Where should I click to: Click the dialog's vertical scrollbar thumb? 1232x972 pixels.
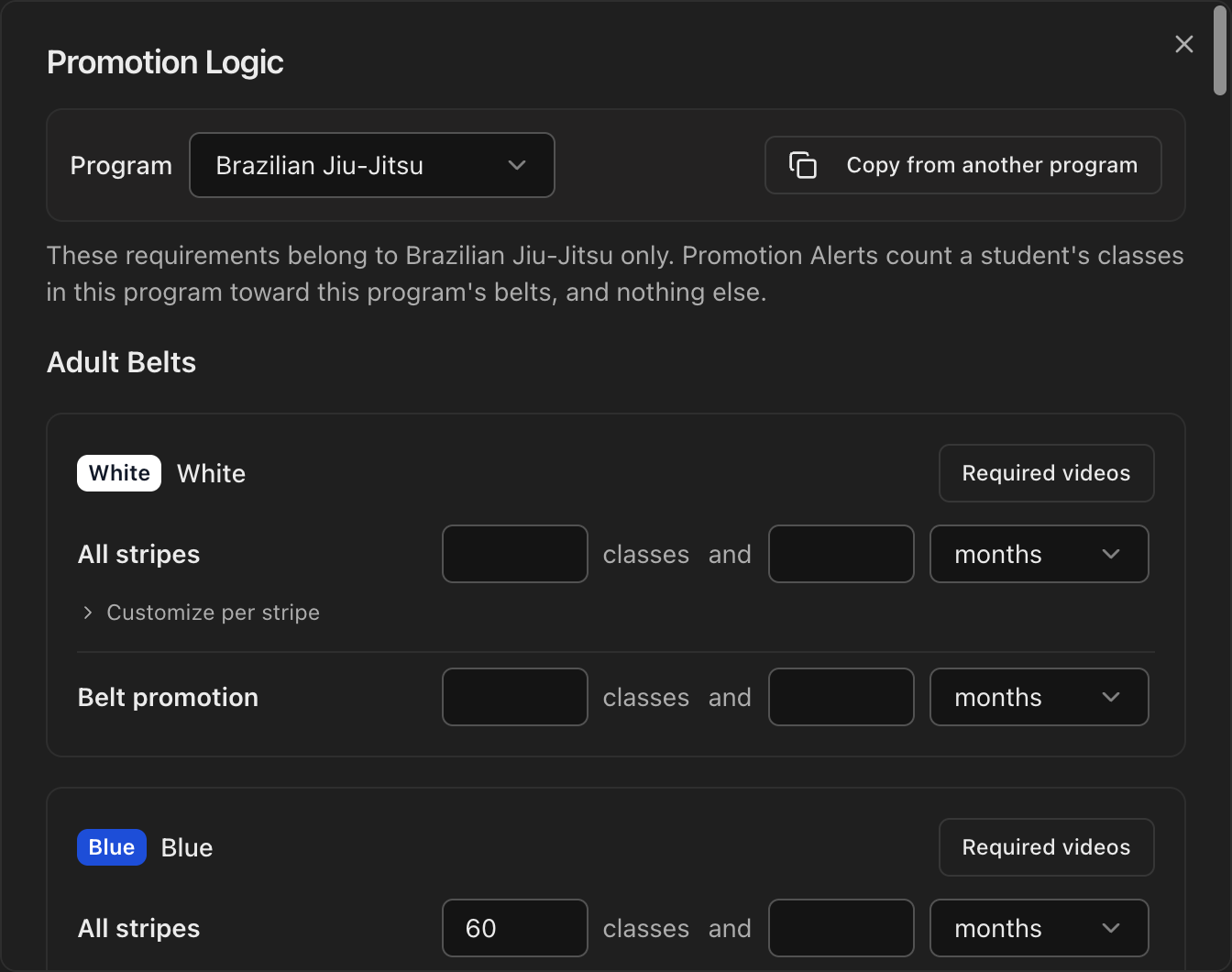(x=1220, y=51)
